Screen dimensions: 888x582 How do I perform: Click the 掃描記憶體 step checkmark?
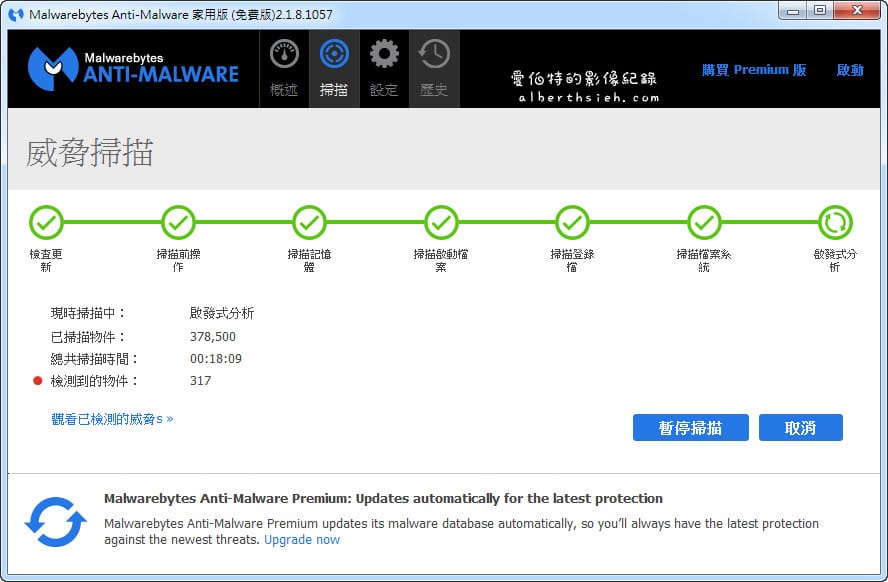309,222
